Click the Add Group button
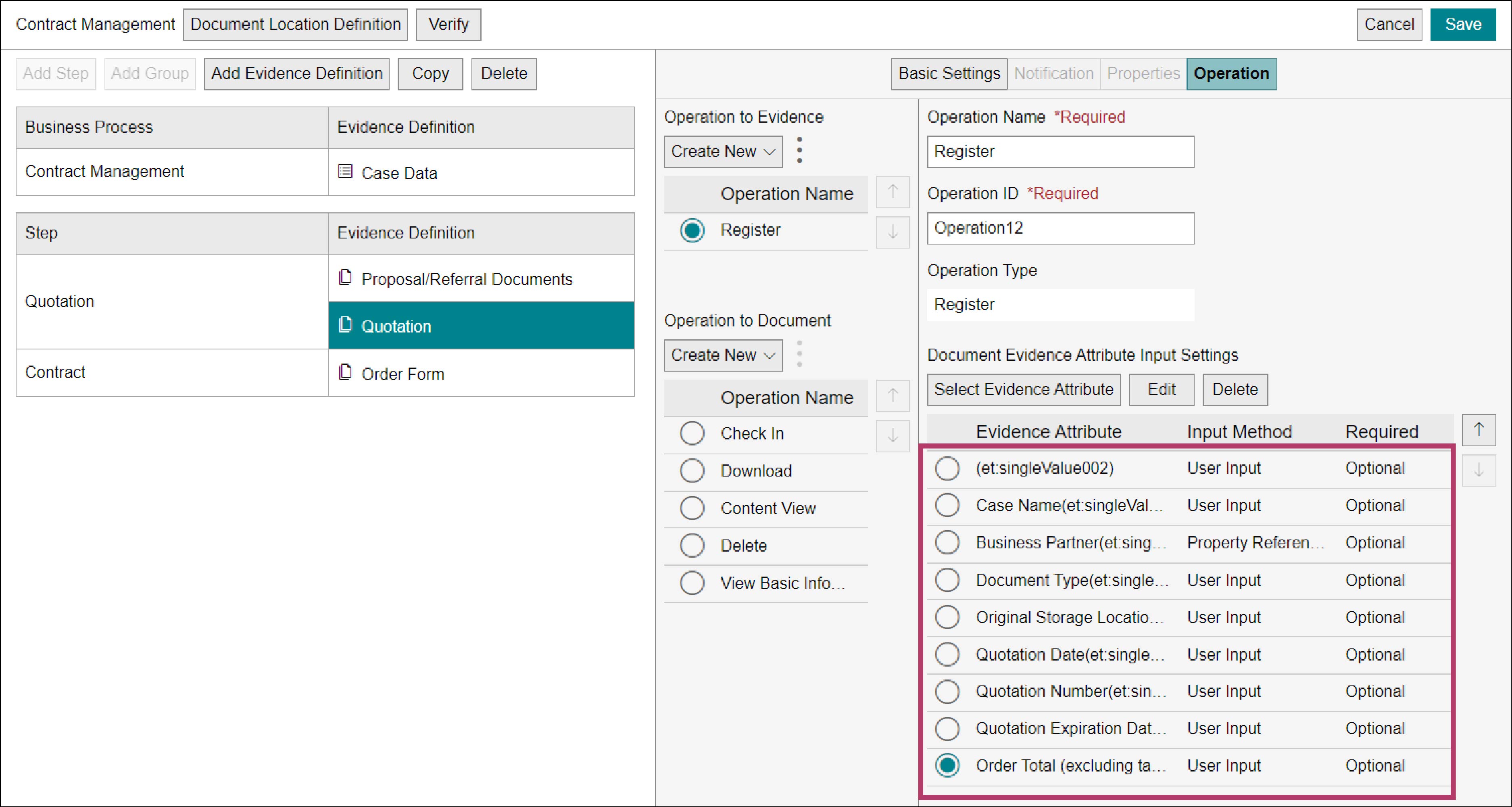Image resolution: width=1512 pixels, height=807 pixels. coord(150,74)
